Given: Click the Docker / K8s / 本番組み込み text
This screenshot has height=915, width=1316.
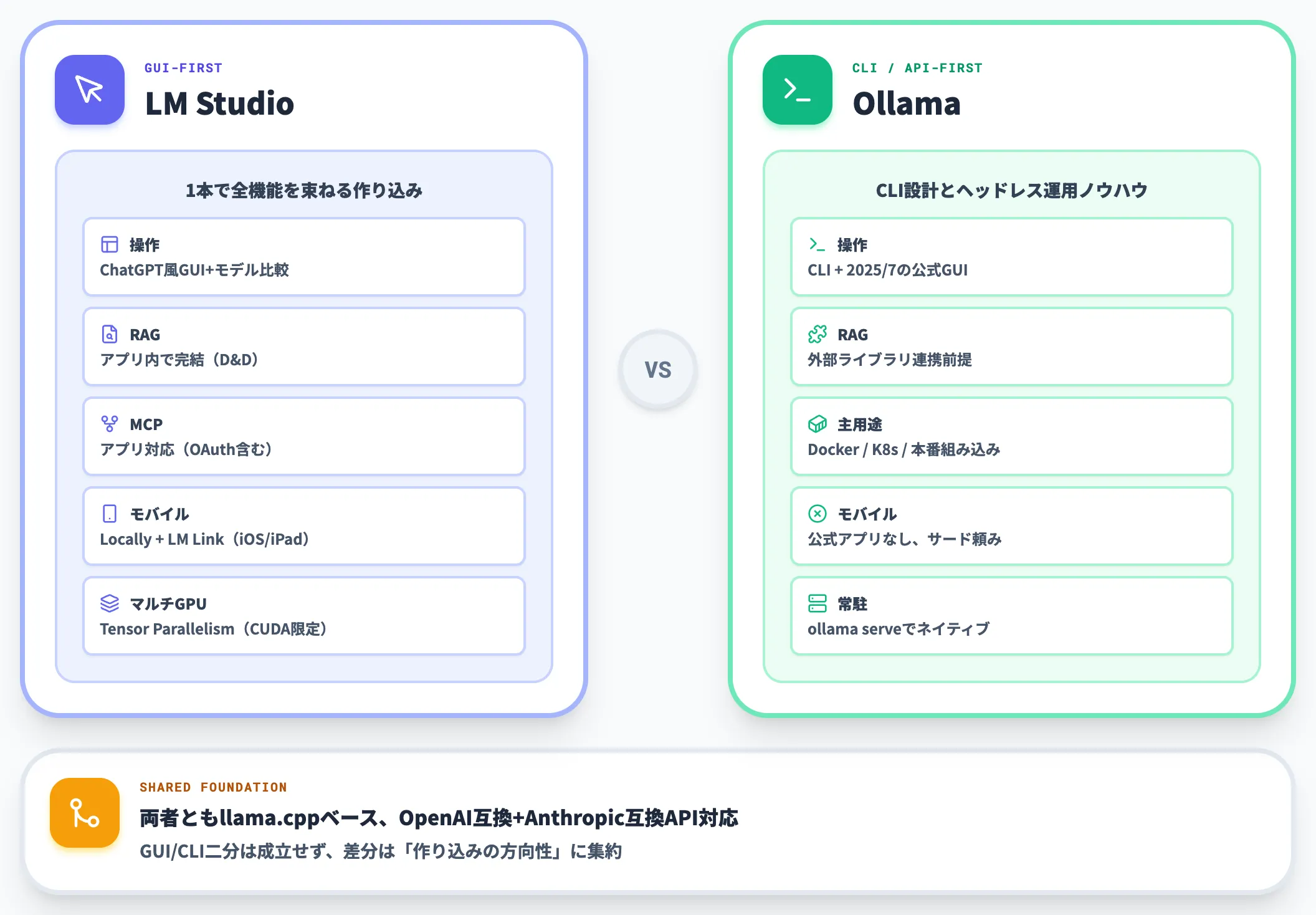Looking at the screenshot, I should [904, 449].
